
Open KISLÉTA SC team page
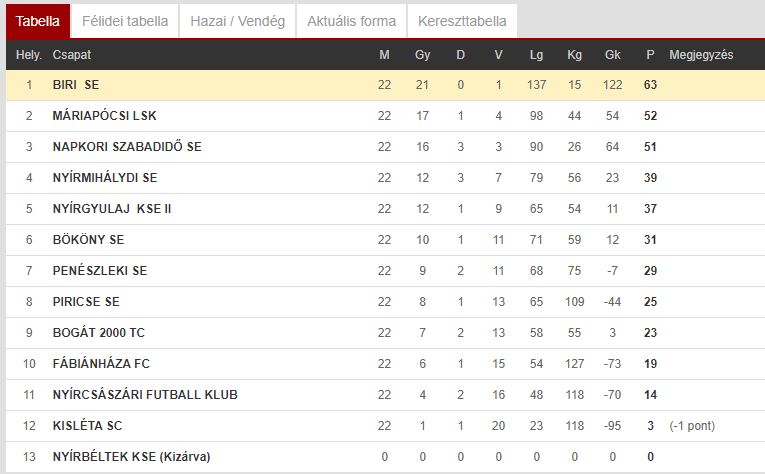click(87, 425)
